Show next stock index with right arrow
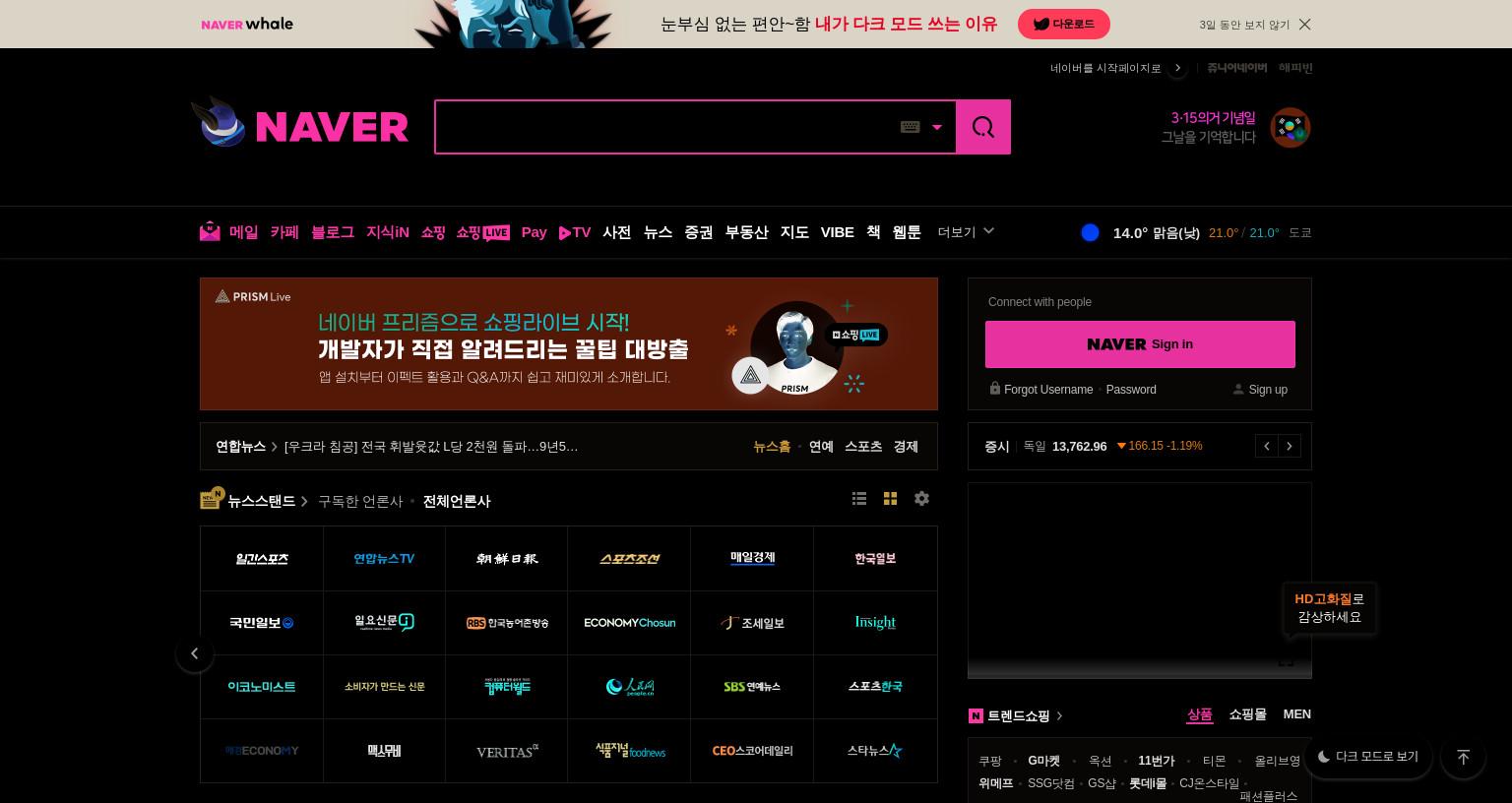This screenshot has height=803, width=1512. 1290,446
